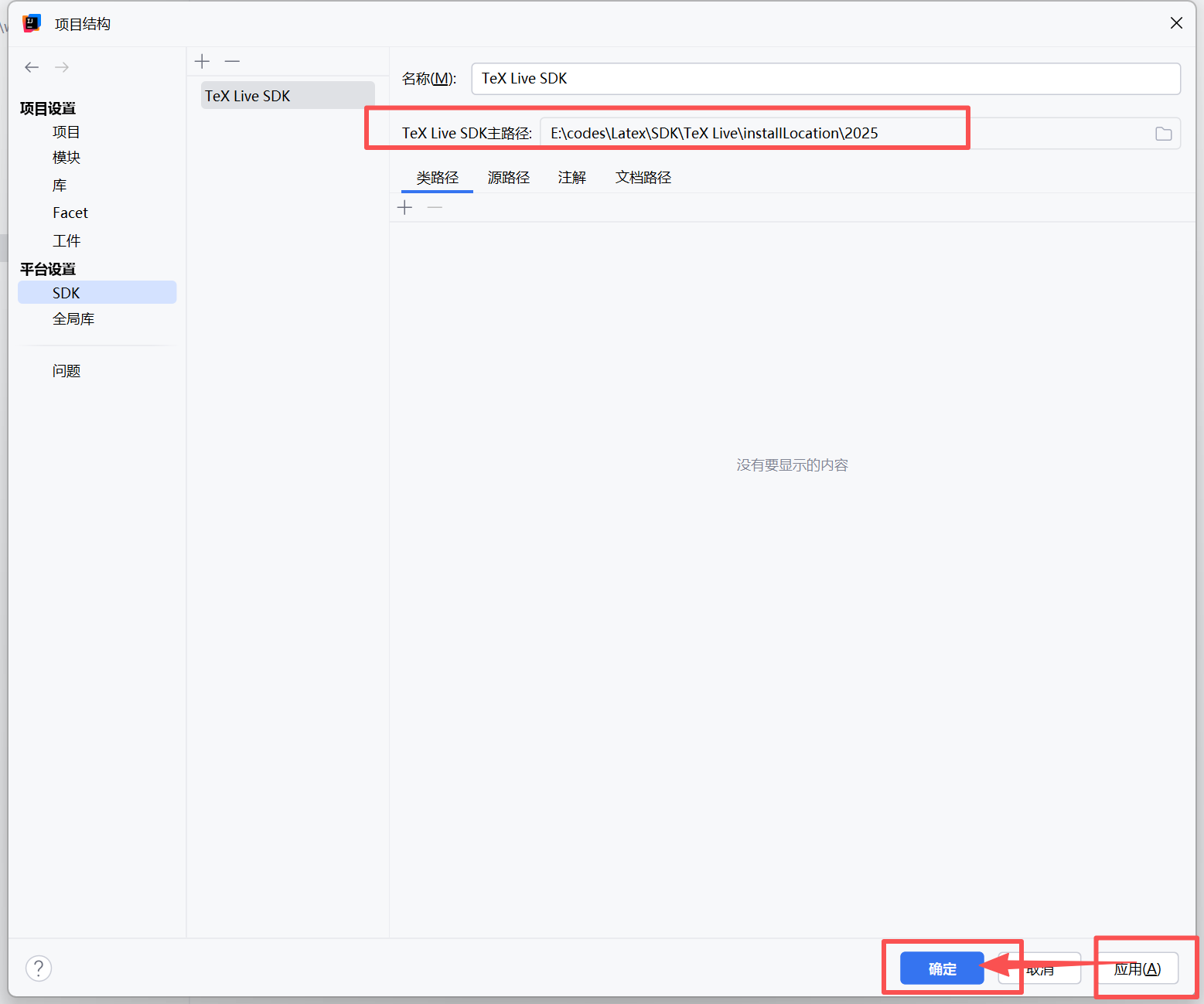The height and width of the screenshot is (1004, 1204).
Task: Add a new SDK with plus icon
Action: coord(203,61)
